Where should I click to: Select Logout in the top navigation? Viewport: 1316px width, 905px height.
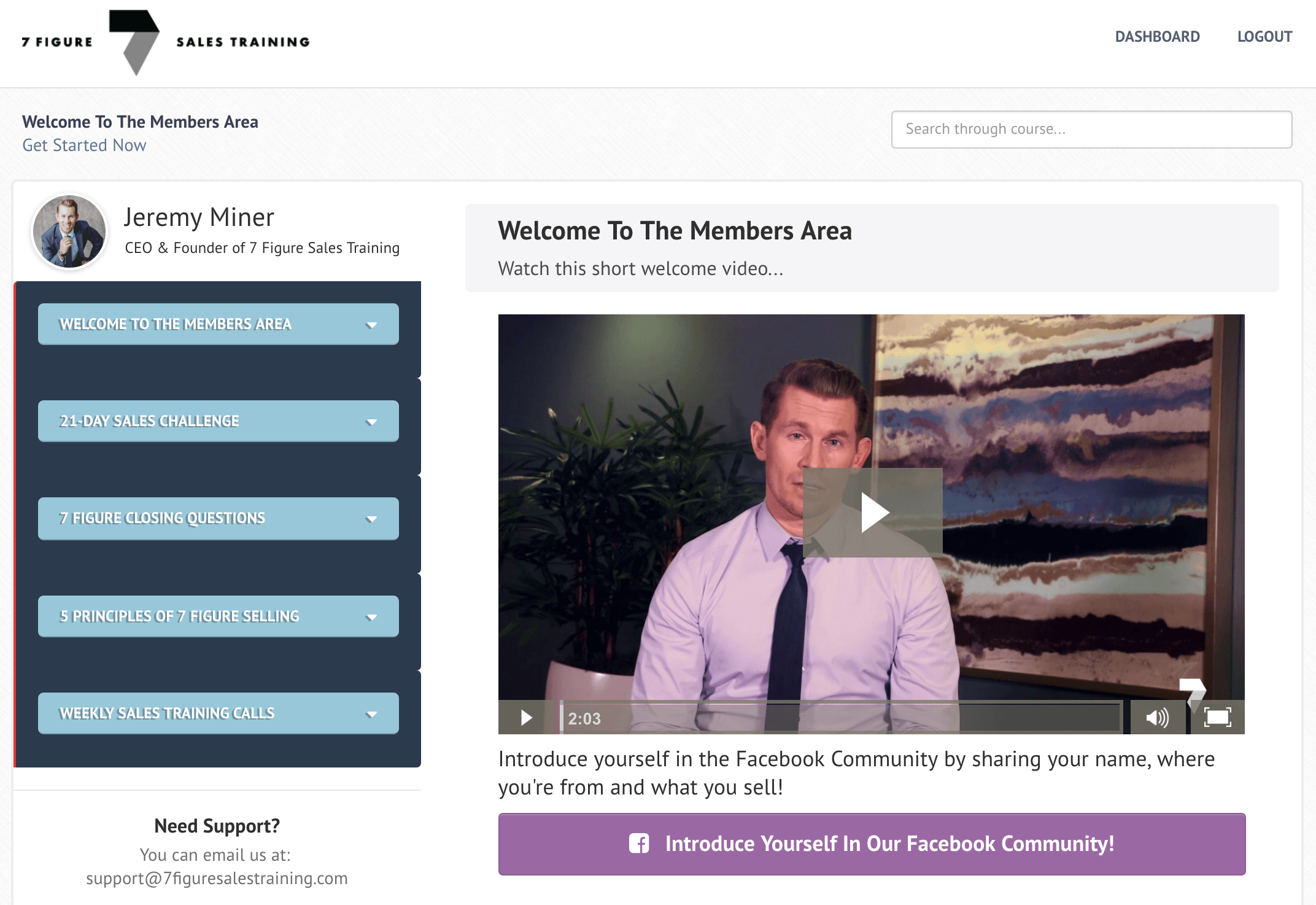pos(1264,37)
